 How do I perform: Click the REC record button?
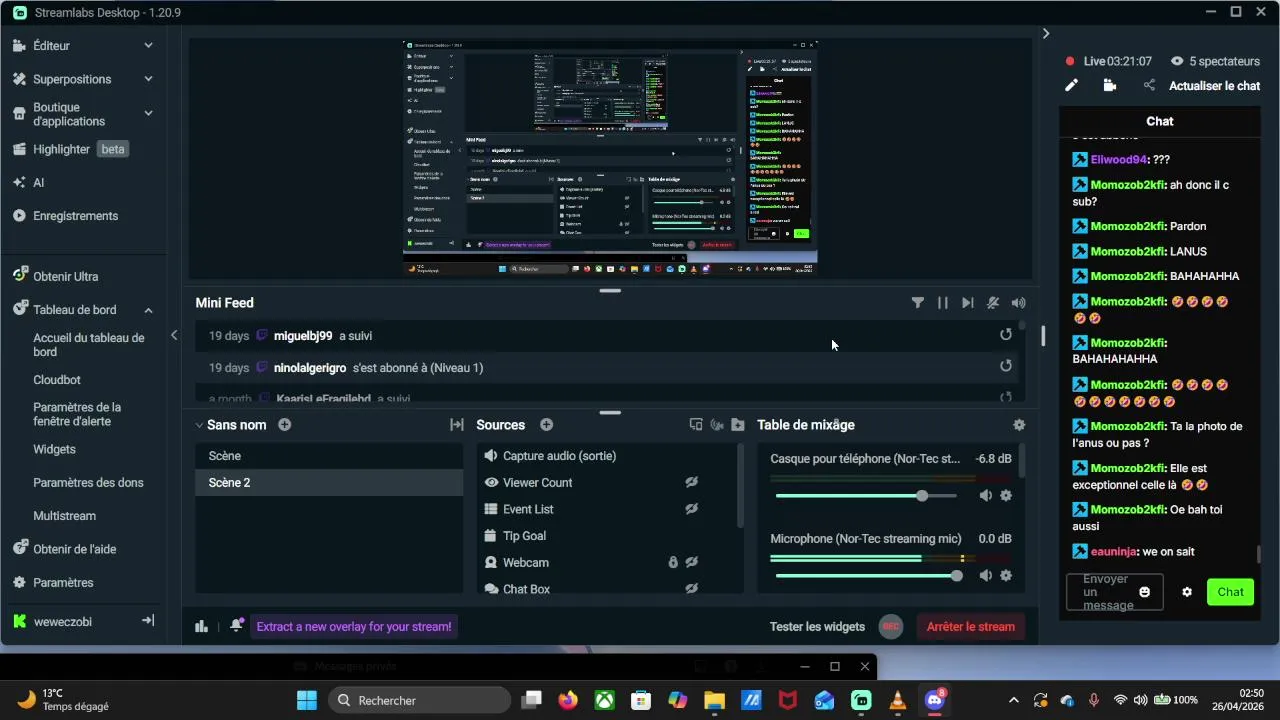click(890, 627)
